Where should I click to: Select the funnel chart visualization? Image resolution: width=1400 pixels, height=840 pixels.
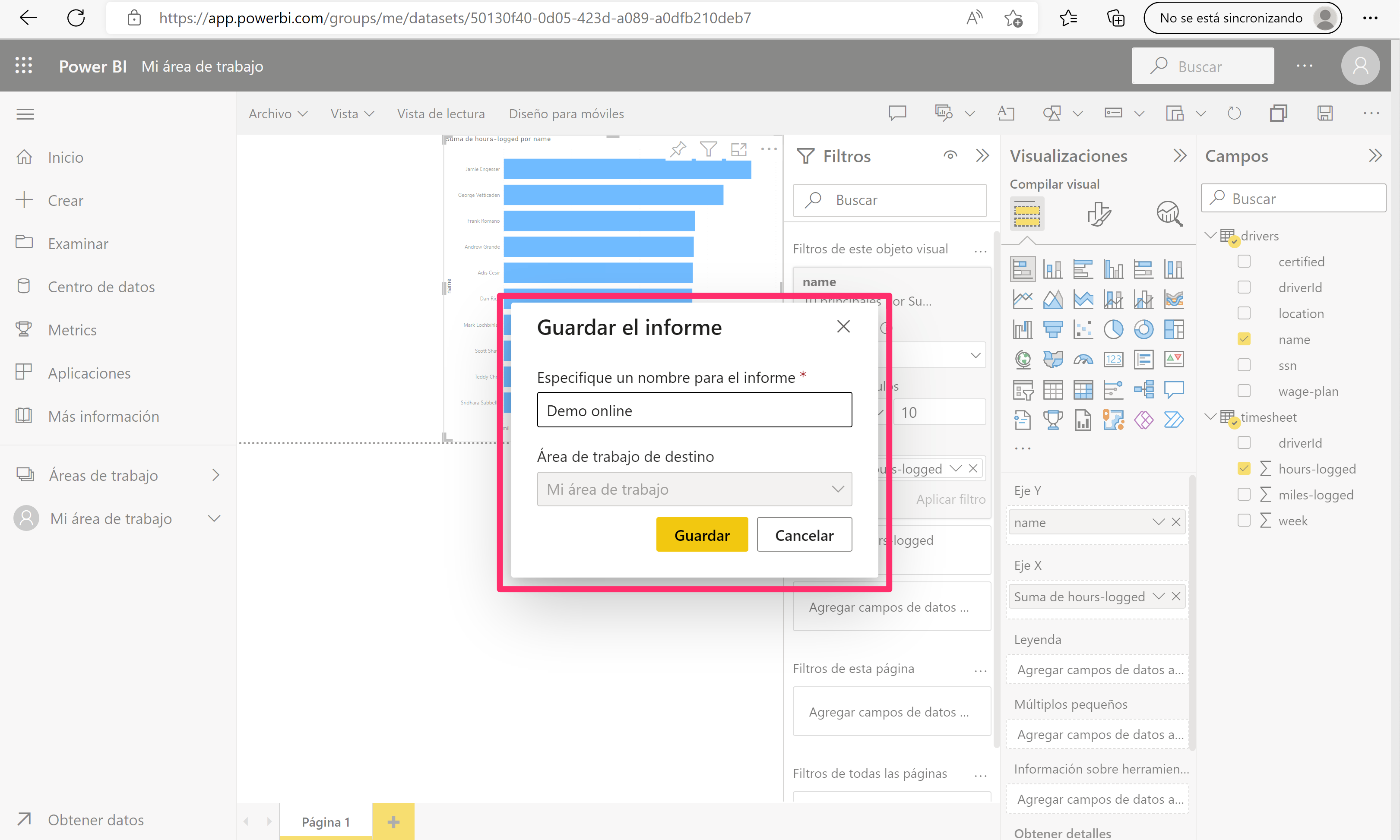tap(1052, 329)
